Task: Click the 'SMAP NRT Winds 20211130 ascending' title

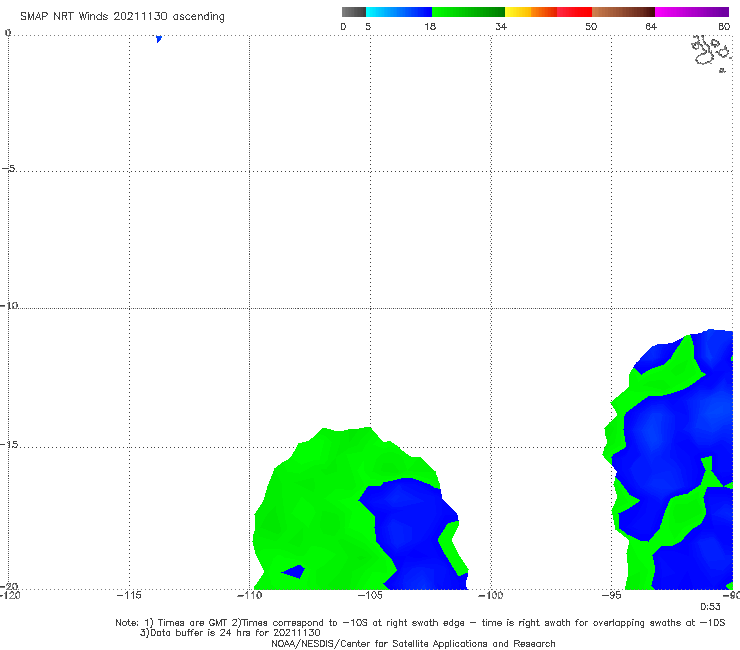Action: [x=122, y=16]
